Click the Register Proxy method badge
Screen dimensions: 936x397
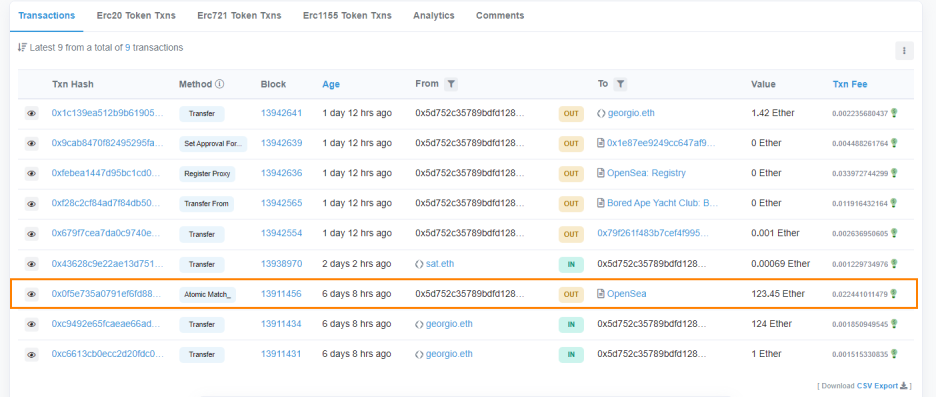[x=207, y=174]
